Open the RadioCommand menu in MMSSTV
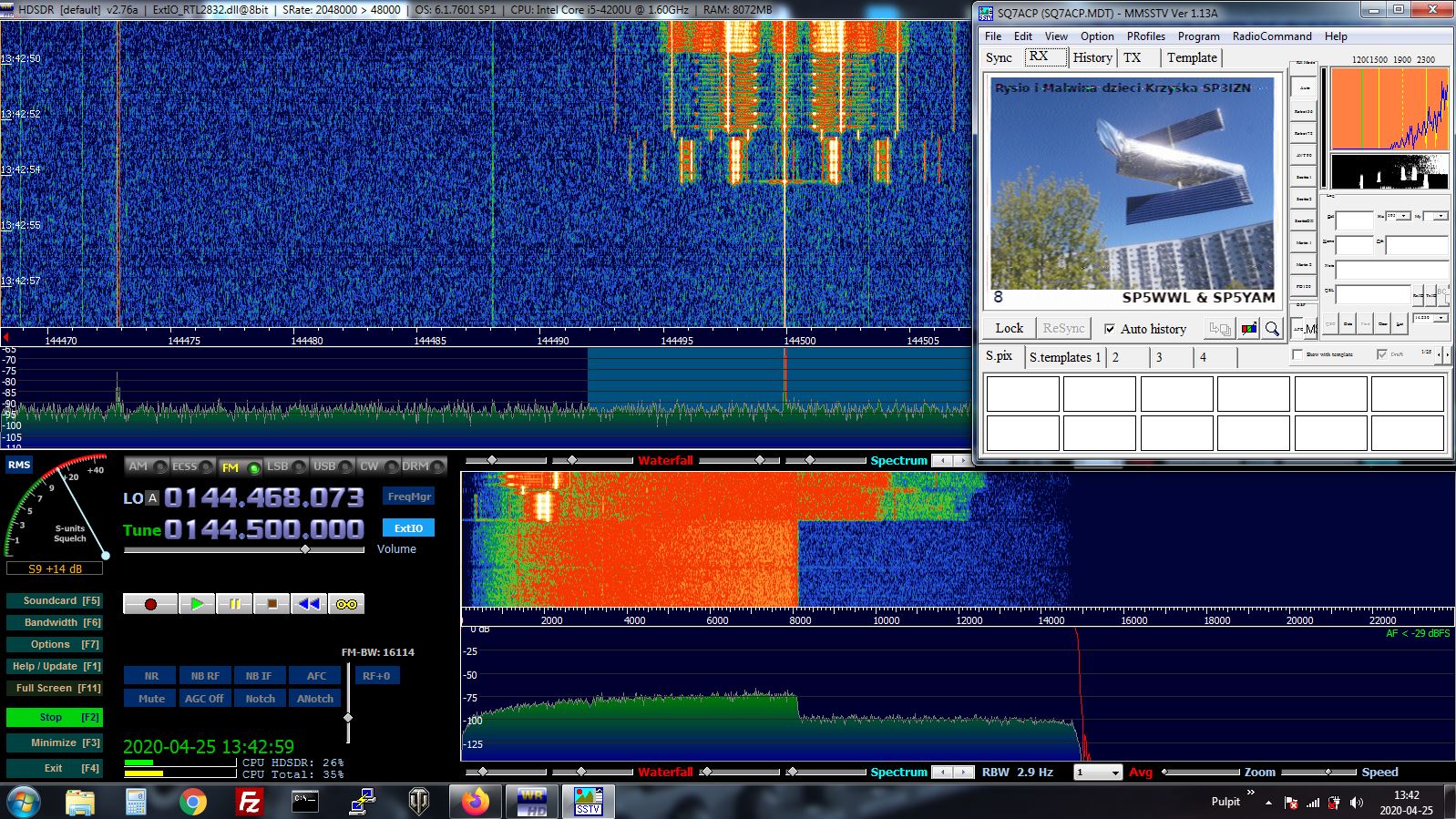 click(1272, 36)
